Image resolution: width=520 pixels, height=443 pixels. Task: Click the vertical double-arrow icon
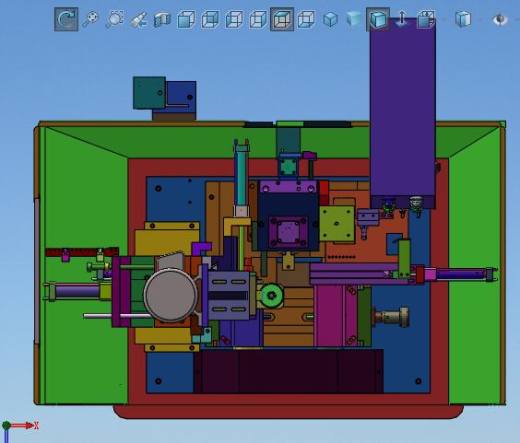pos(402,18)
